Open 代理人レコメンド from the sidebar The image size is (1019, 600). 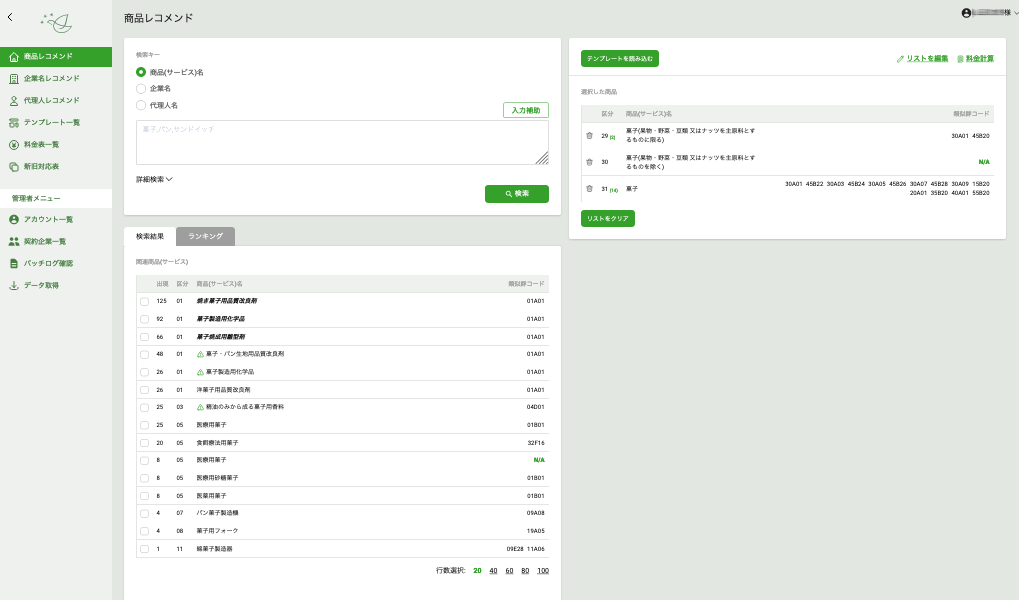pos(51,100)
